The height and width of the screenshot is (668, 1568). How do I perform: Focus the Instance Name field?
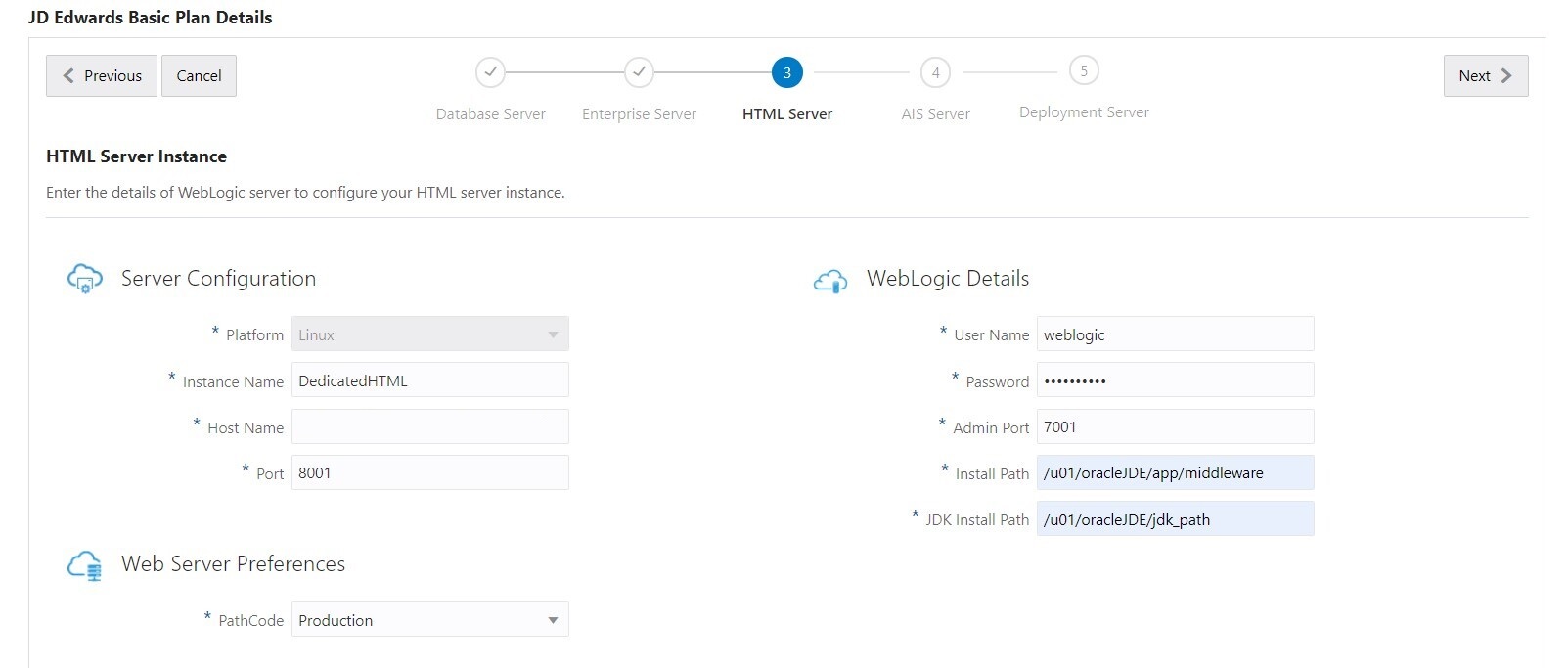tap(430, 379)
